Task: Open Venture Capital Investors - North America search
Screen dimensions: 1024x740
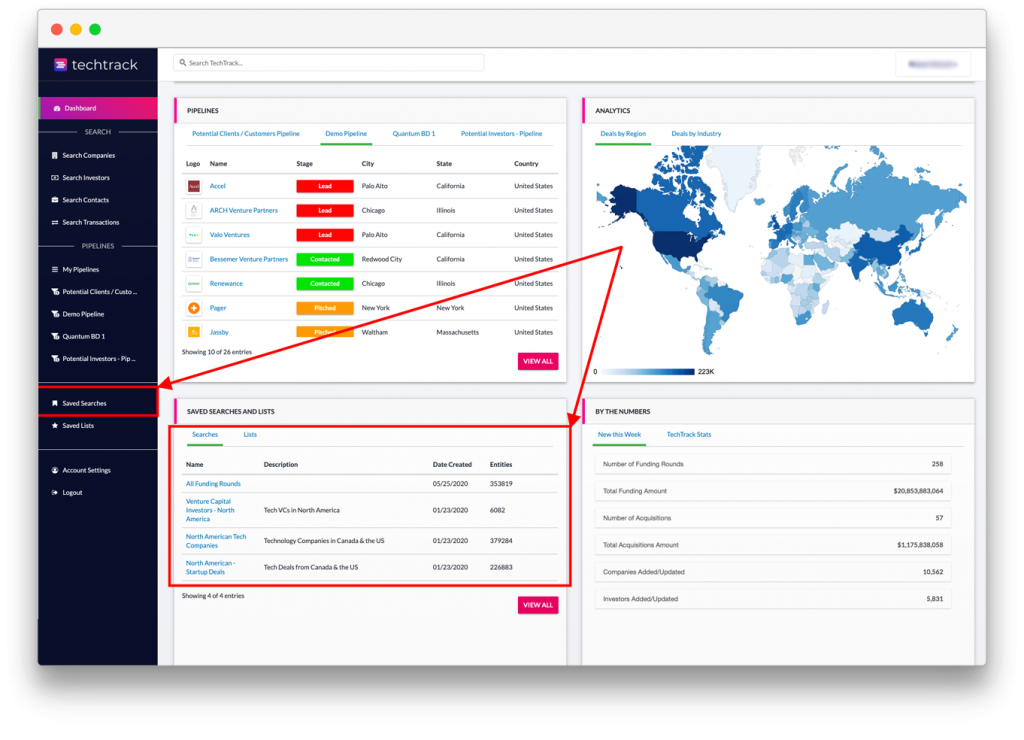Action: pyautogui.click(x=210, y=510)
